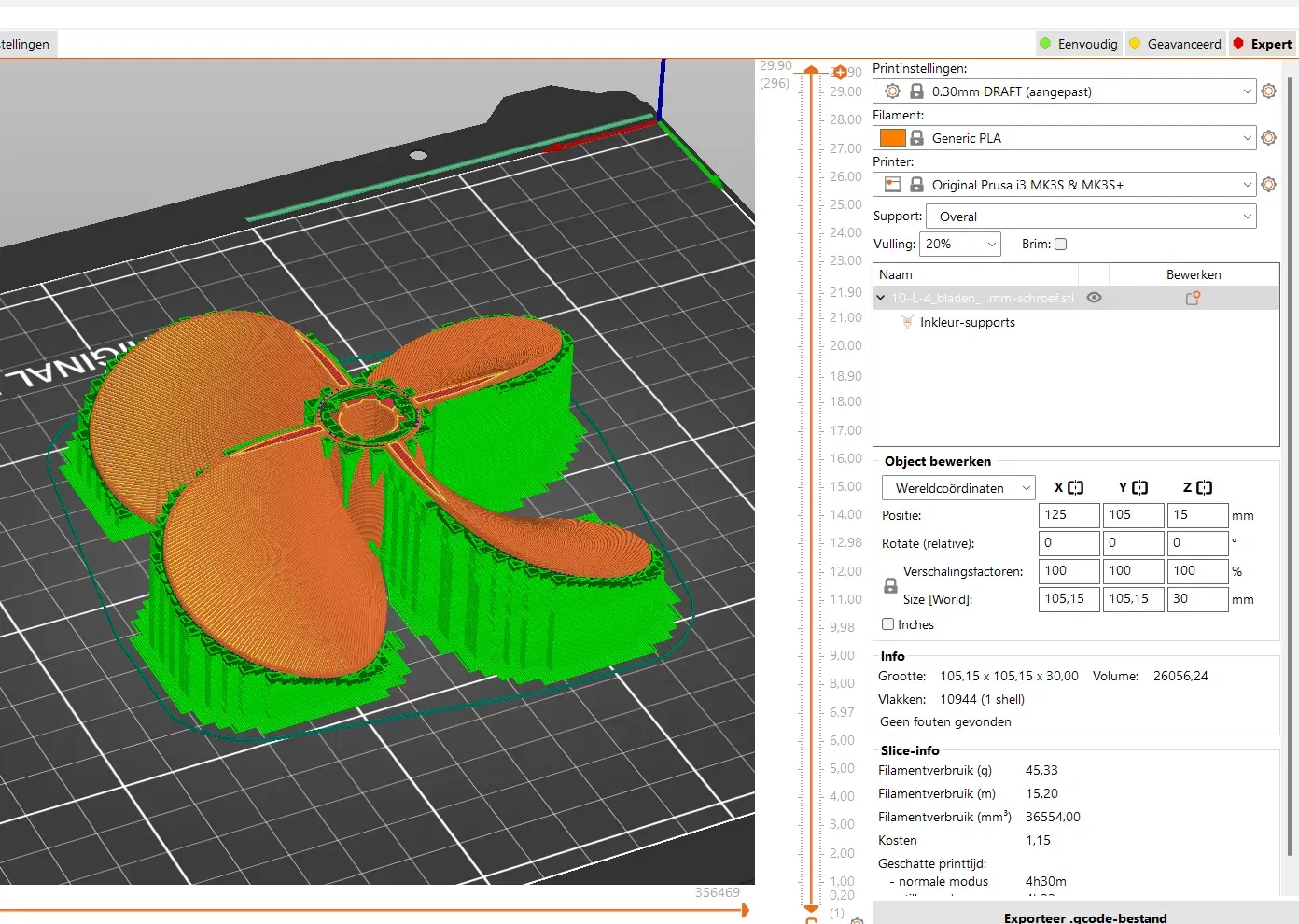Collapse the schroef.stl object tree item
The height and width of the screenshot is (924, 1299).
pos(881,299)
